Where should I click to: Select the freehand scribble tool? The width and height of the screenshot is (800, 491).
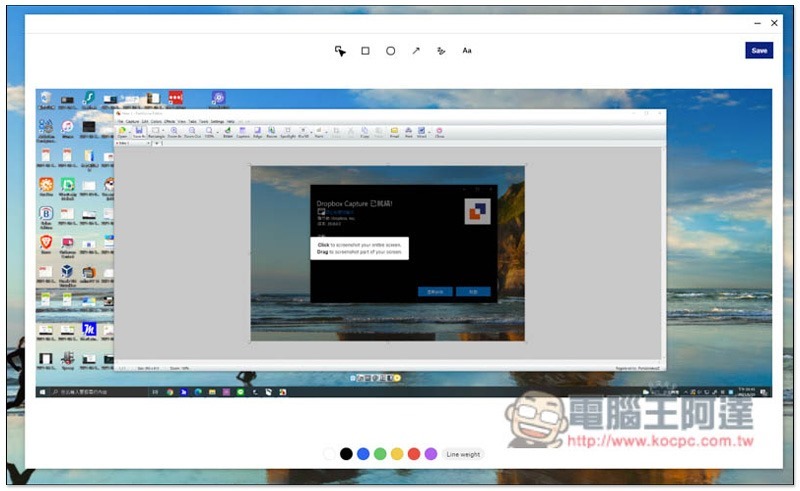pyautogui.click(x=441, y=51)
